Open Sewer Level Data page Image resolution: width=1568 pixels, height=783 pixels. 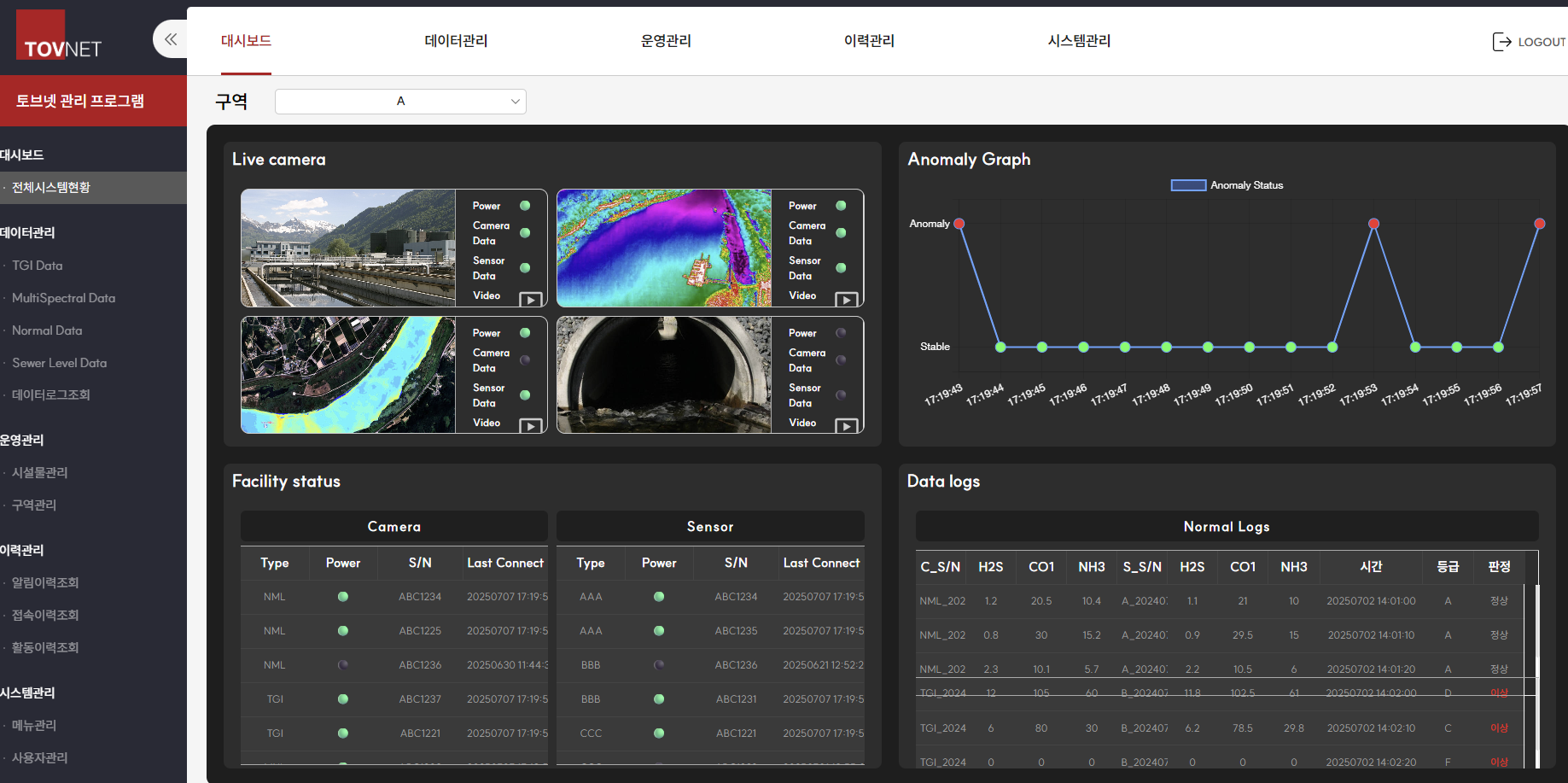(60, 363)
